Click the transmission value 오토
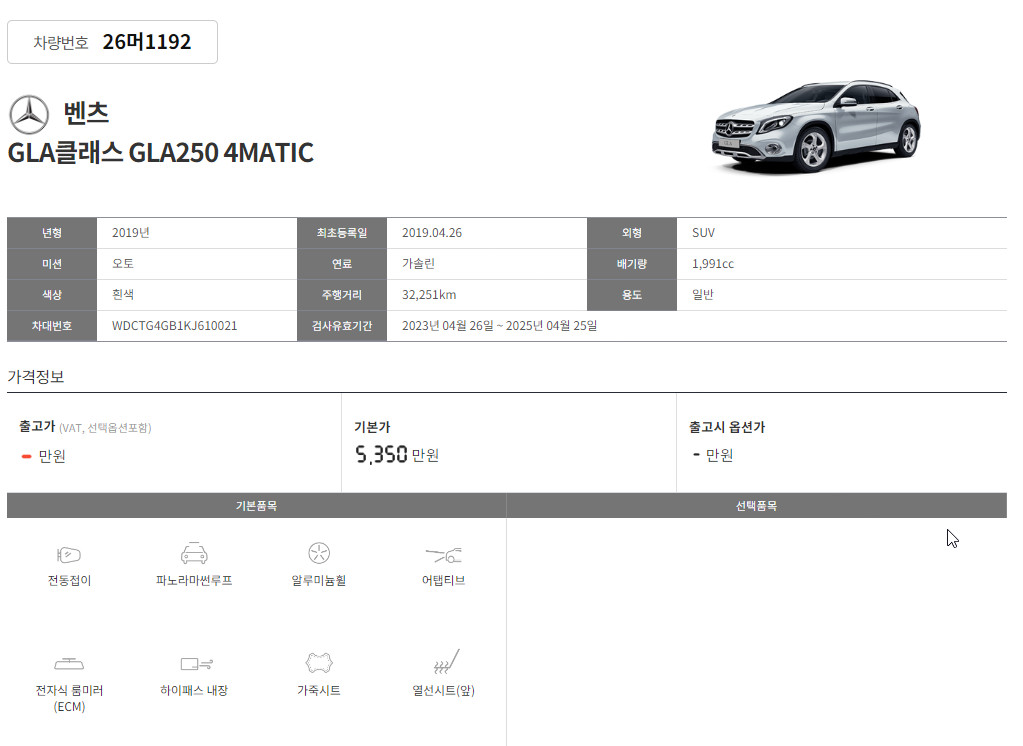Image resolution: width=1023 pixels, height=746 pixels. click(x=123, y=264)
